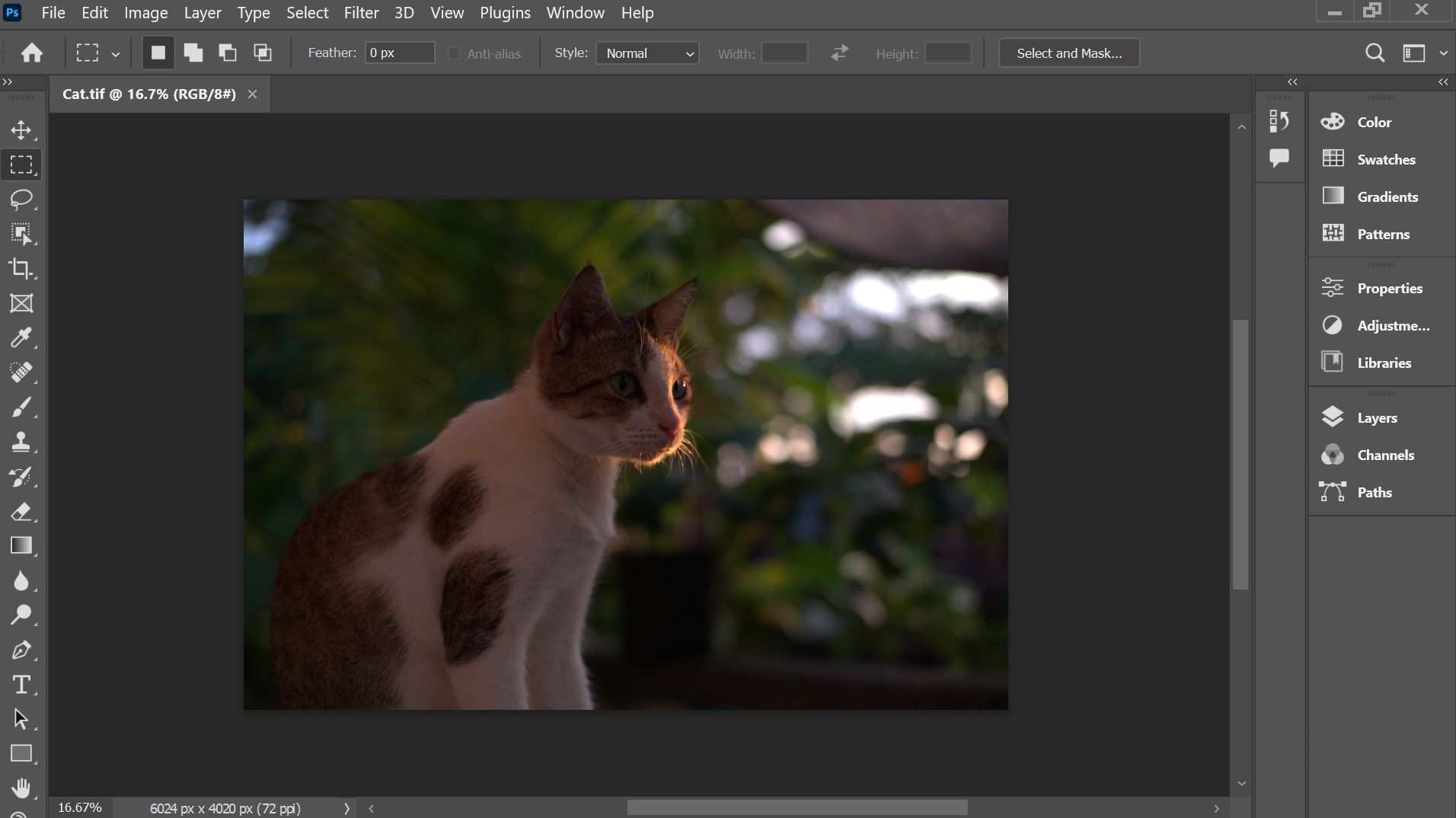Open the Color panel swatch

coord(1373,121)
